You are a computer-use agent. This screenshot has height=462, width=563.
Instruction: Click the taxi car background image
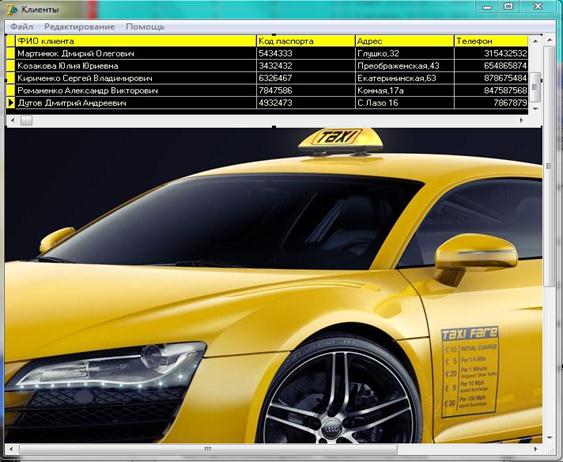point(273,285)
